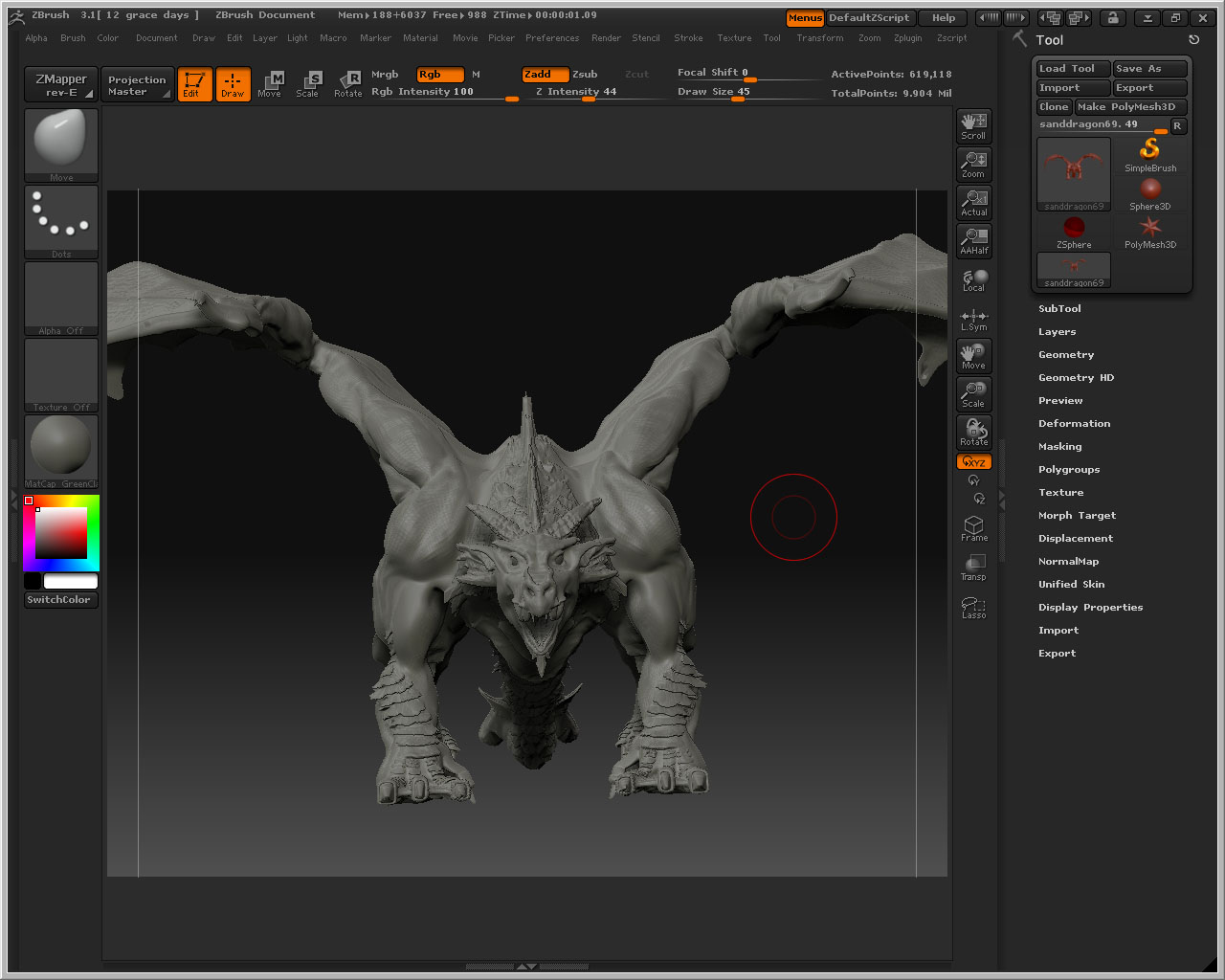The image size is (1225, 980).
Task: Enable Mrgb material and color mode
Action: [x=385, y=75]
